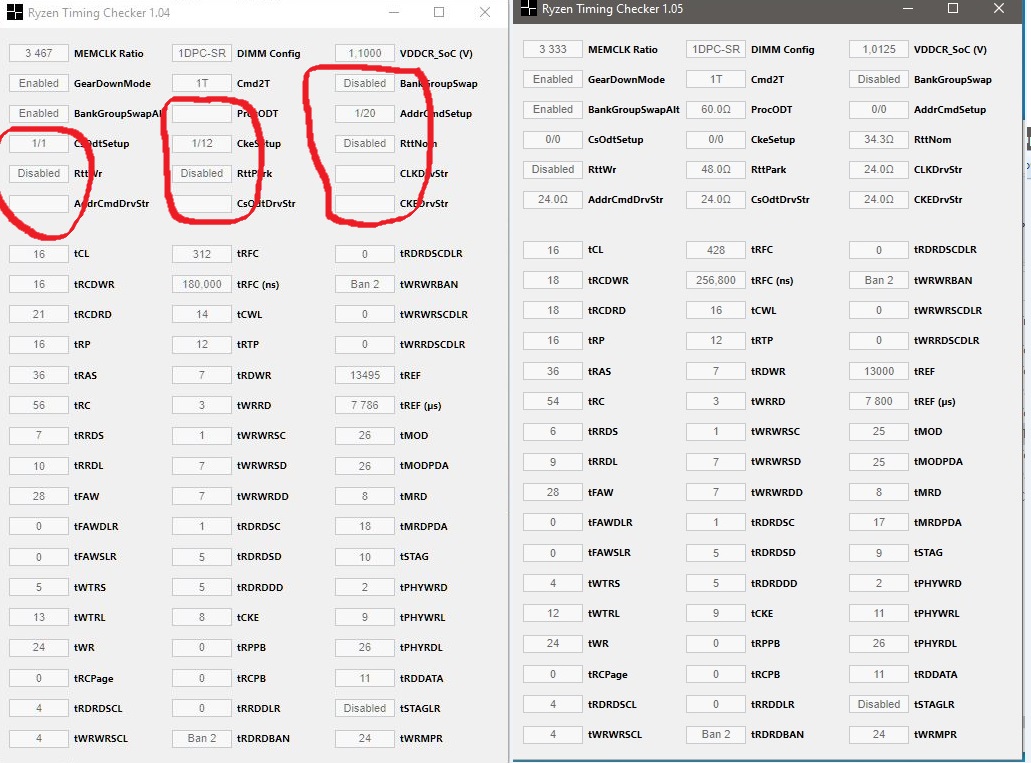Click AddrCmdSetup value 0/0 in version 1.05
Viewport: 1031px width, 763px height.
point(879,109)
